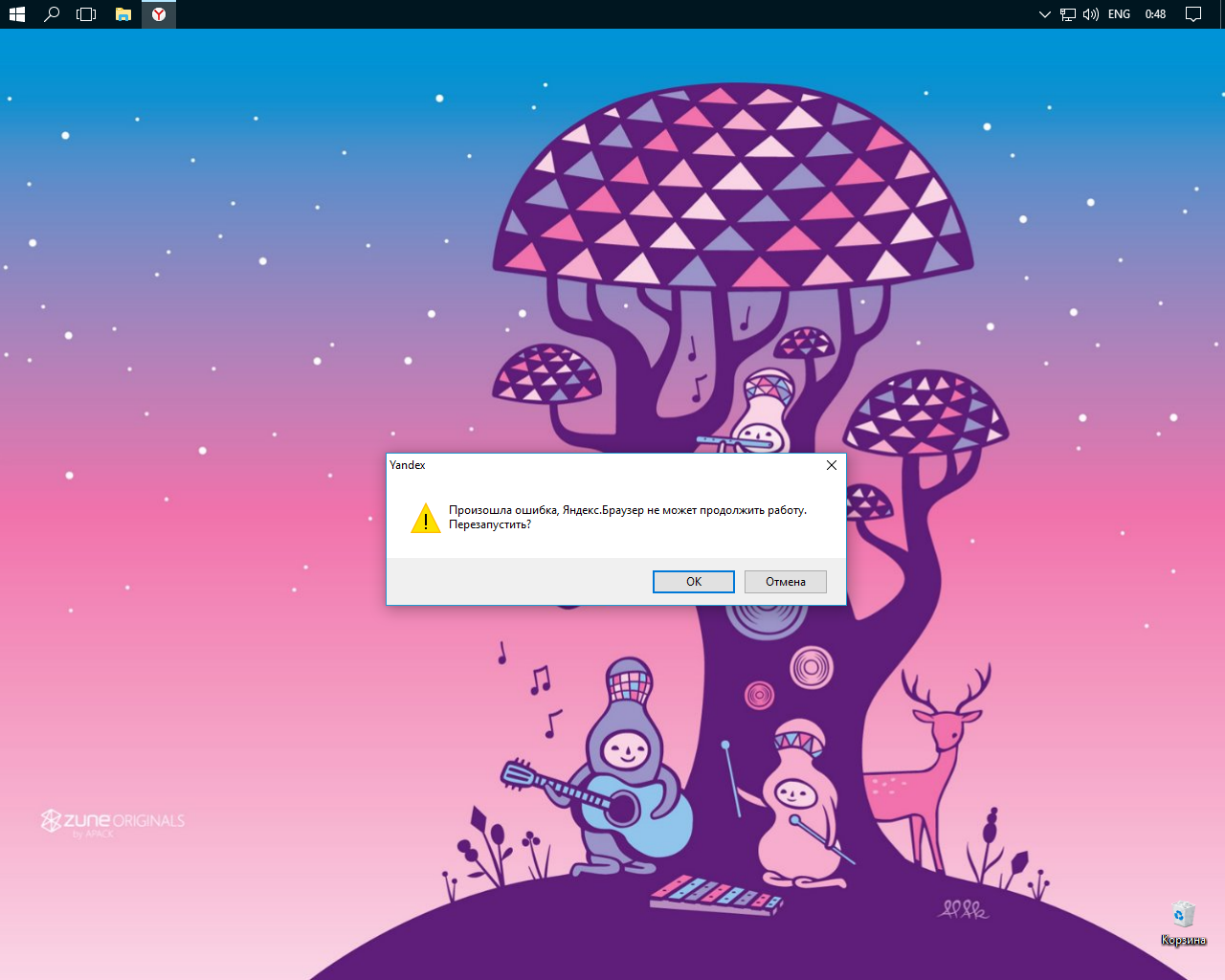Open taskbar search magnifier
The image size is (1225, 980).
52,14
